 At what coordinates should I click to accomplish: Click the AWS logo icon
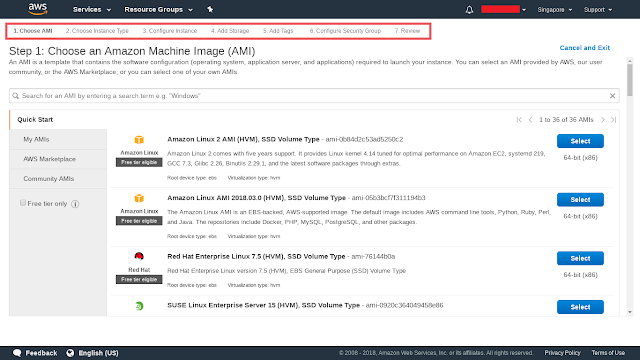tap(38, 9)
